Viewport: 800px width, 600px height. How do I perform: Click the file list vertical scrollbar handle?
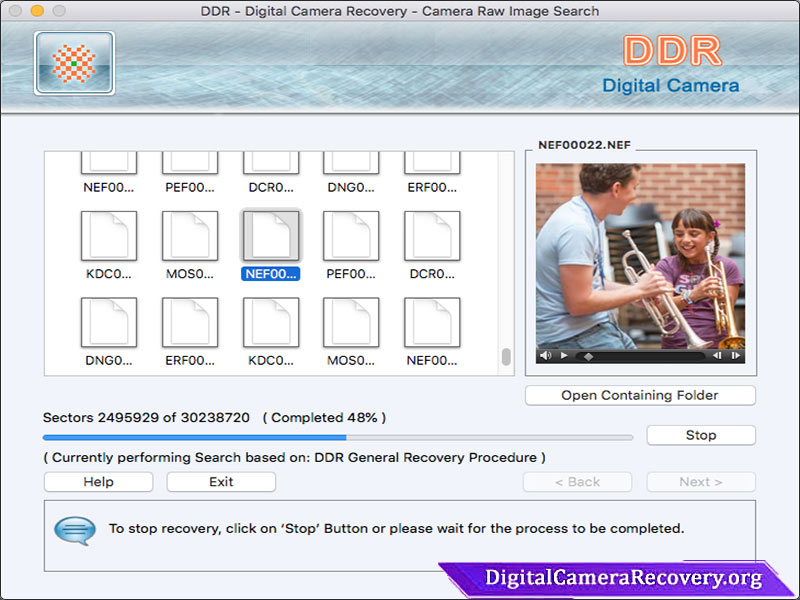[x=506, y=357]
